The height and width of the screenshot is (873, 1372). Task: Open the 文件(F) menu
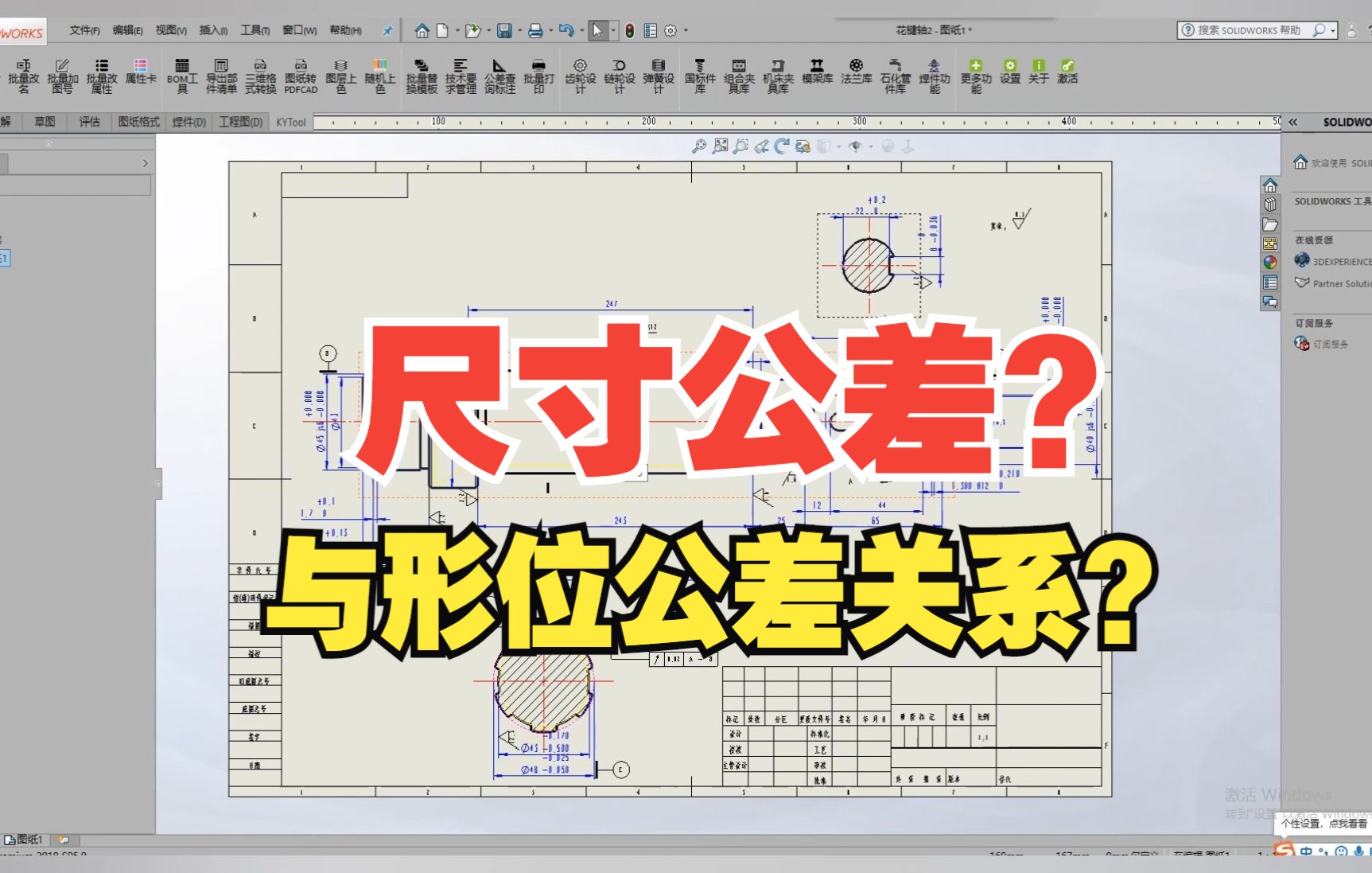[x=84, y=30]
